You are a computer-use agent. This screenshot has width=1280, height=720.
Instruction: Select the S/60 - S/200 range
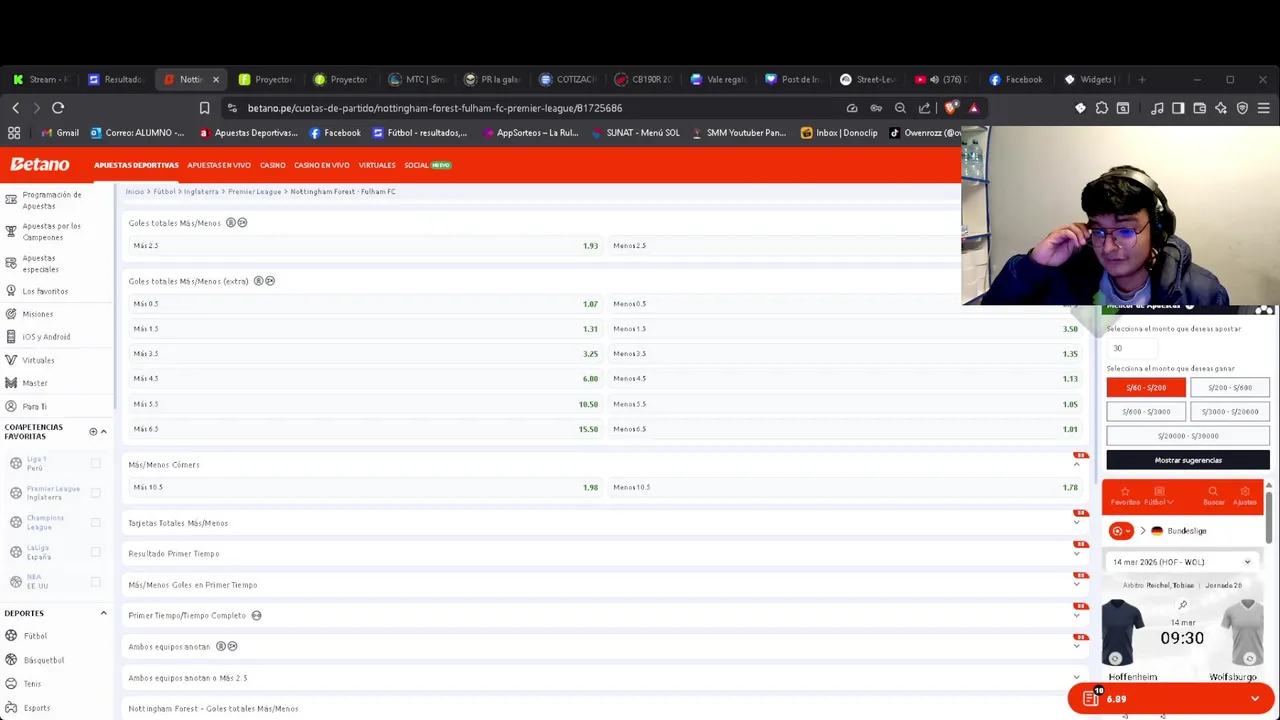point(1146,388)
